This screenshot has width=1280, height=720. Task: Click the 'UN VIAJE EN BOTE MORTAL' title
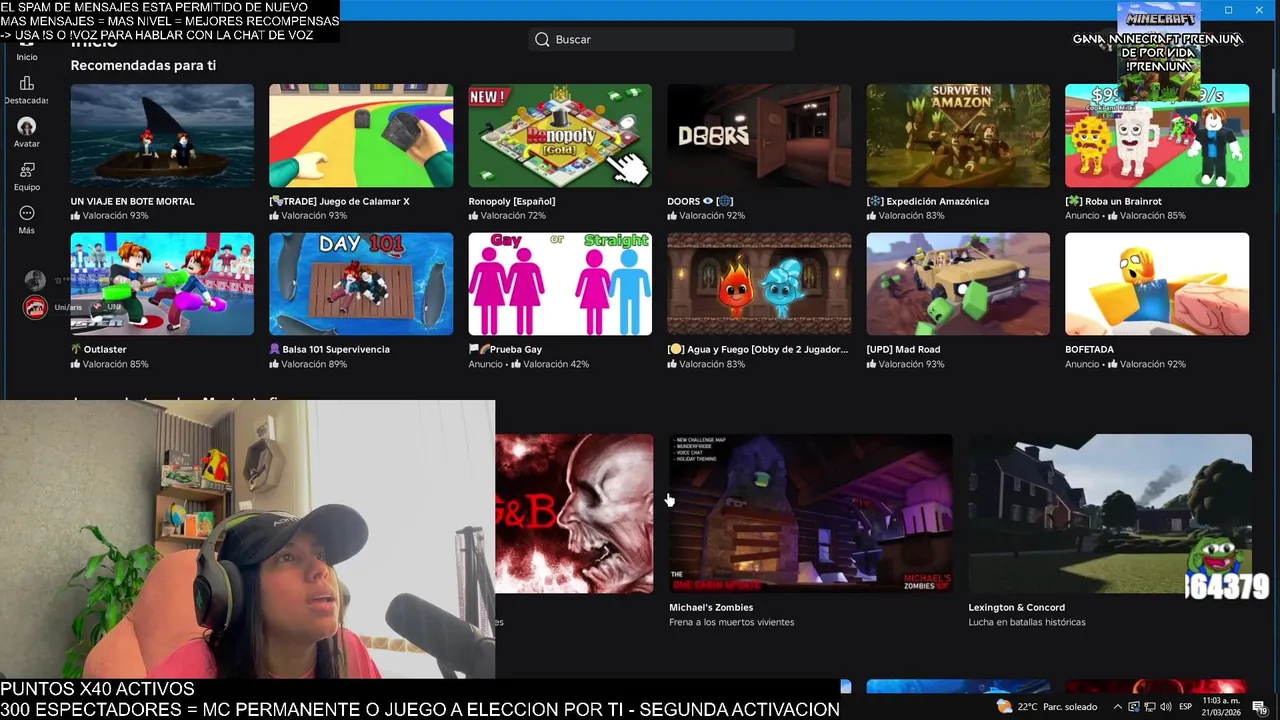click(132, 201)
